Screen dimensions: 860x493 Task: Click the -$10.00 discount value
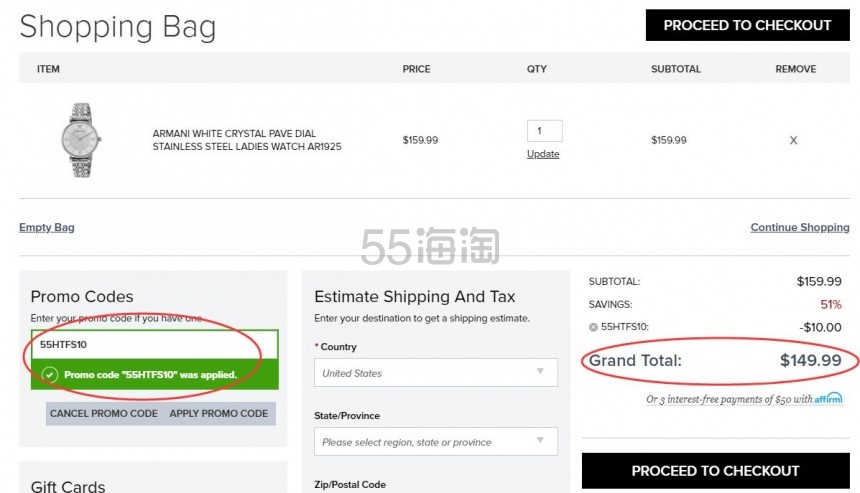click(820, 327)
